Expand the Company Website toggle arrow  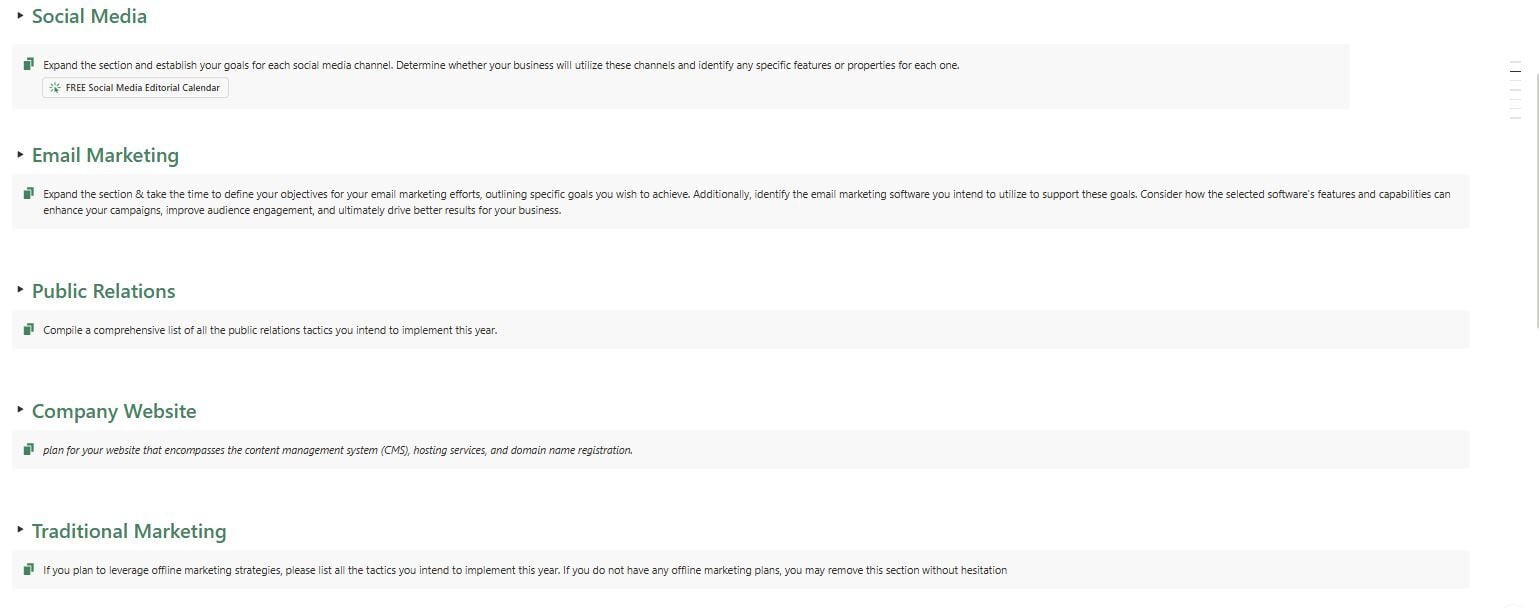[20, 409]
